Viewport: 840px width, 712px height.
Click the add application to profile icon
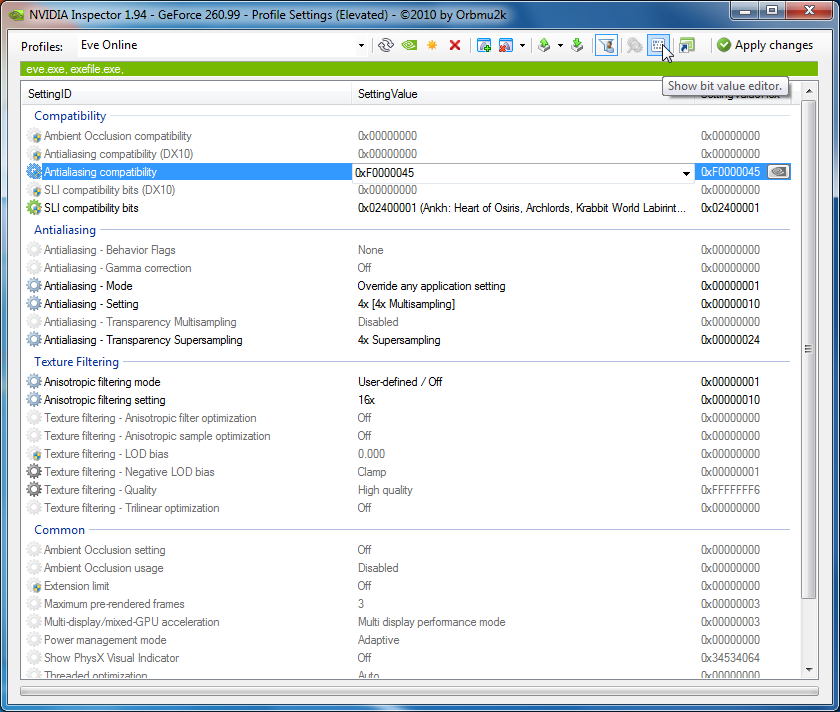point(484,45)
